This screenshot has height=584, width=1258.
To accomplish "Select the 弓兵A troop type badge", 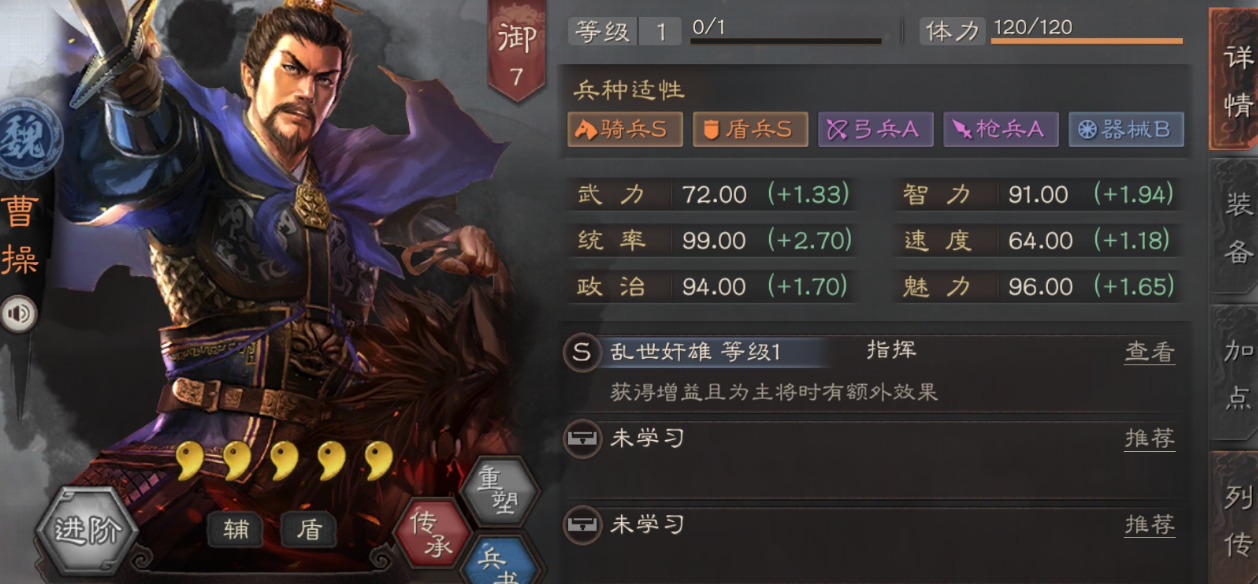I will 876,129.
